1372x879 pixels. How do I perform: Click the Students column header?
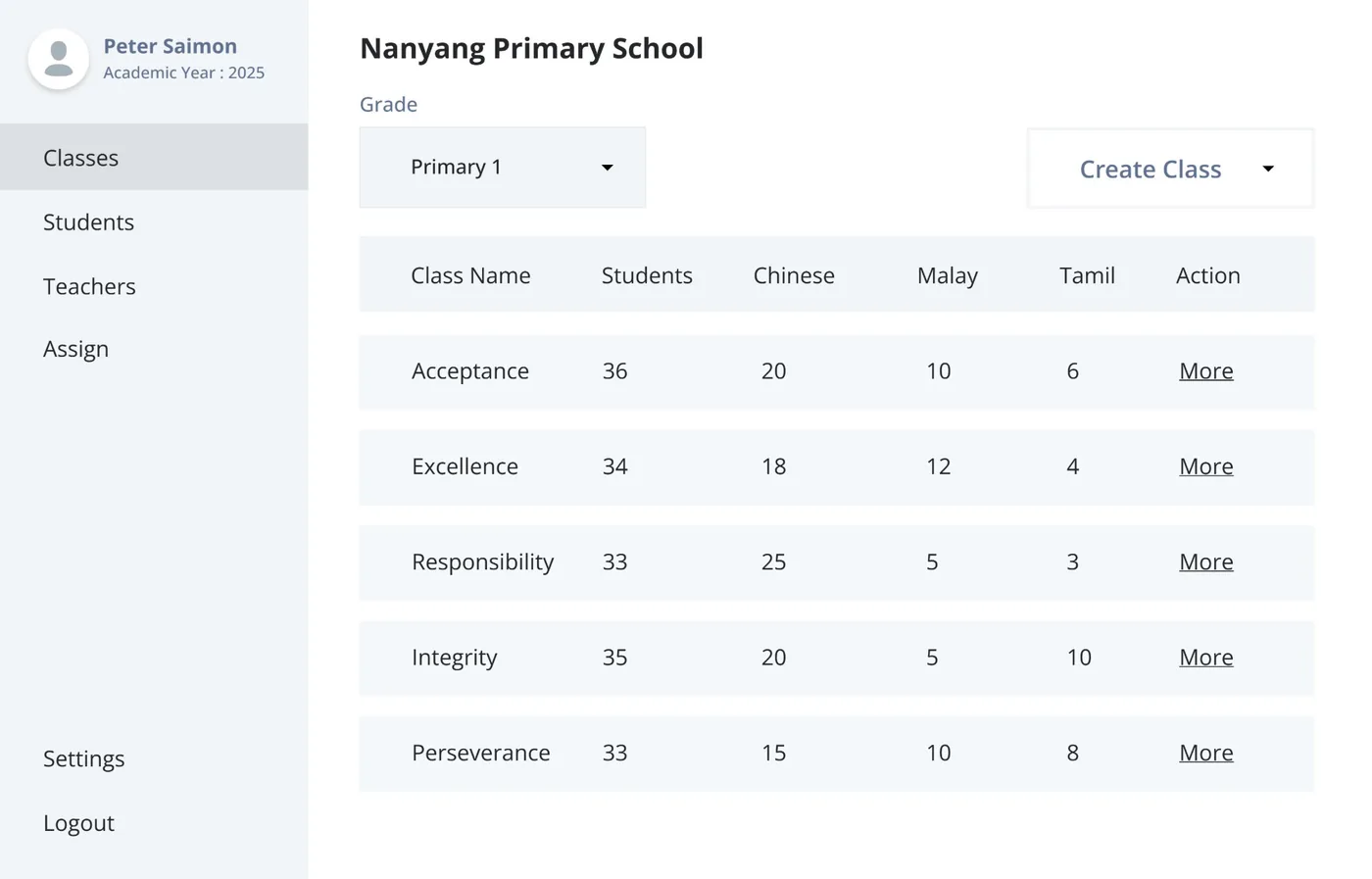click(647, 275)
